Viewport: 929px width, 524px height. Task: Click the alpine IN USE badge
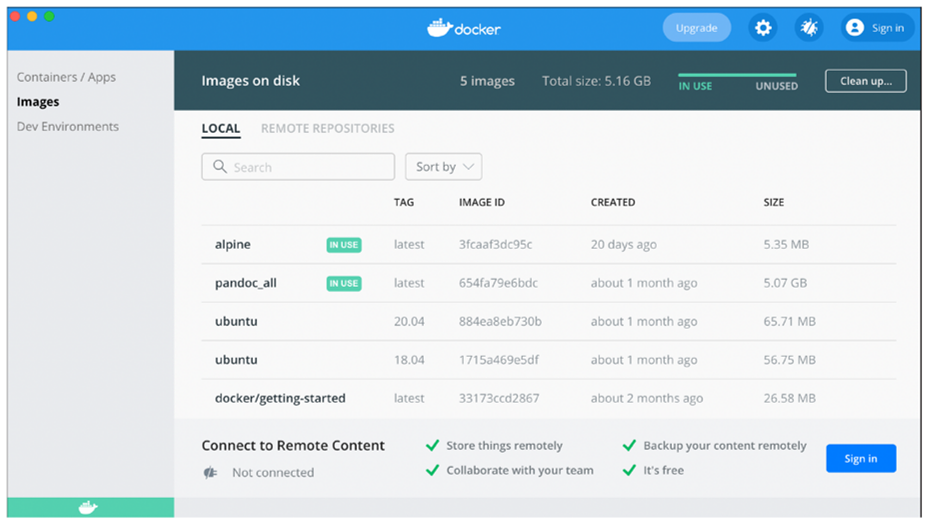coord(343,245)
